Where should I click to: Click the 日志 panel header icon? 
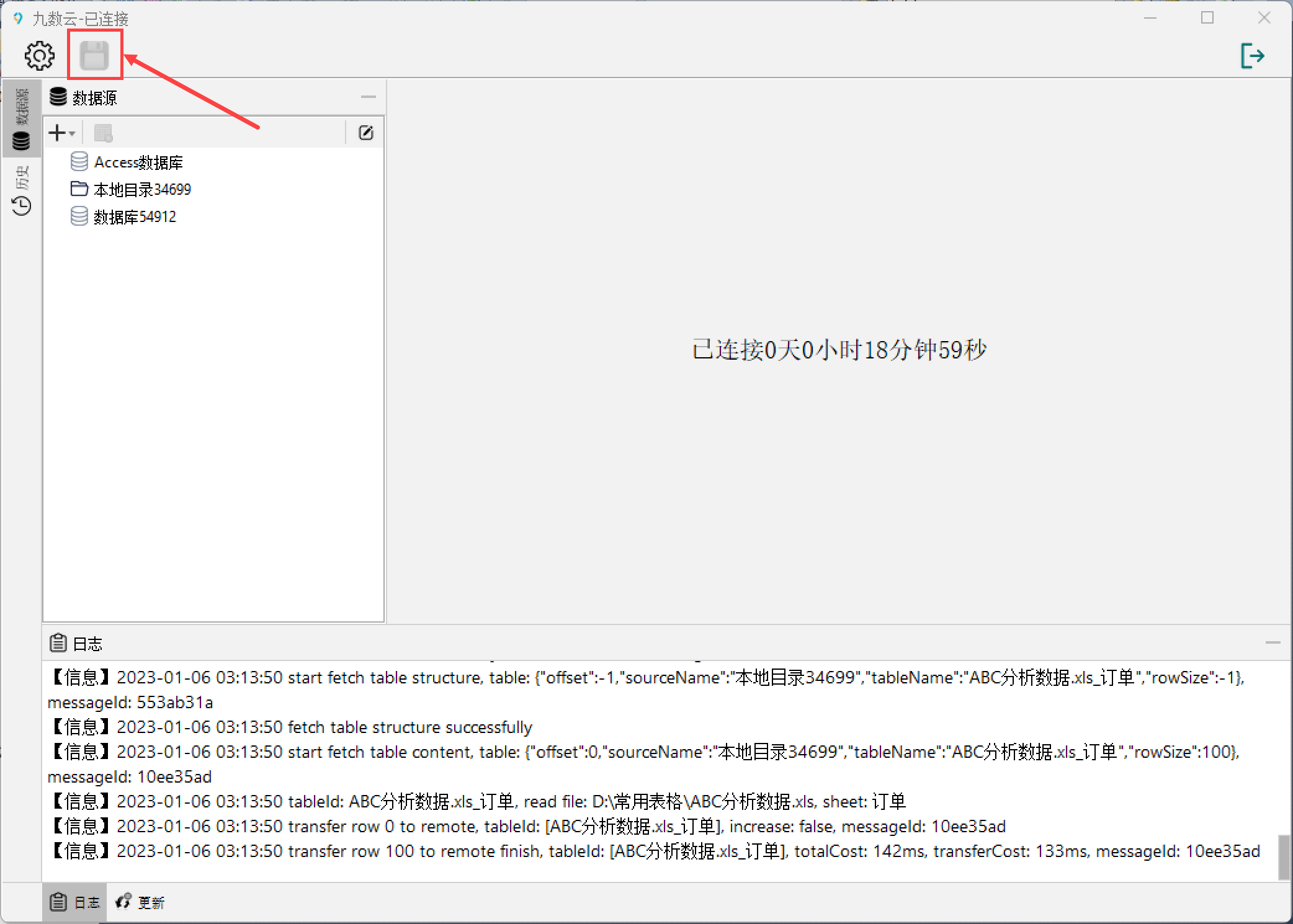click(58, 643)
